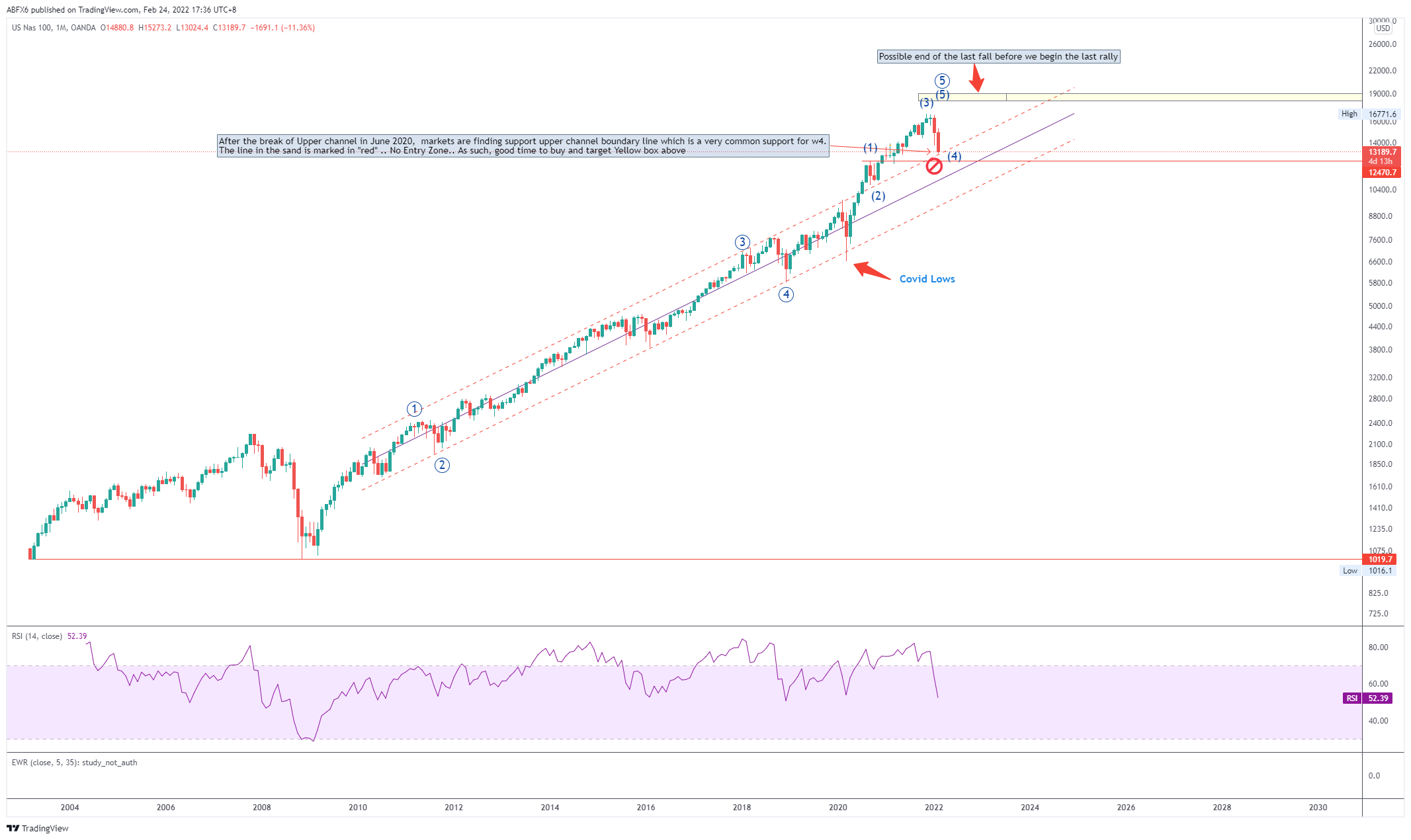Viewport: 1411px width, 840px height.
Task: Click the 10400.0 label on price axis
Action: click(x=1383, y=190)
